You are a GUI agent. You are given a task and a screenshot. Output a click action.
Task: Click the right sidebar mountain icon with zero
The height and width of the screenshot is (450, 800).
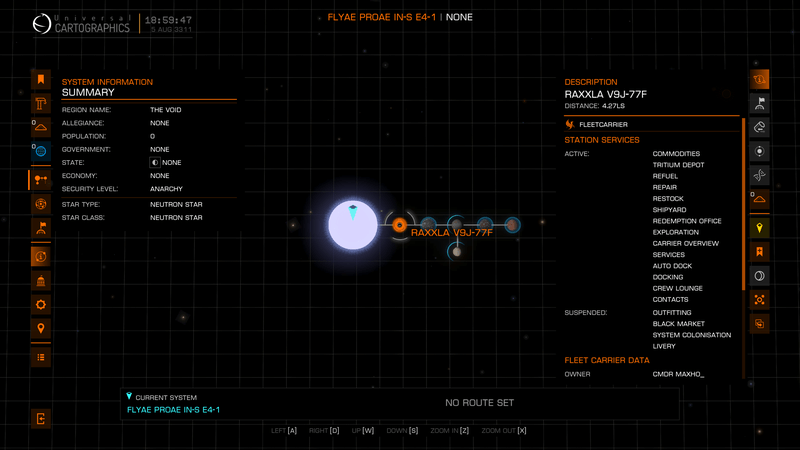760,199
